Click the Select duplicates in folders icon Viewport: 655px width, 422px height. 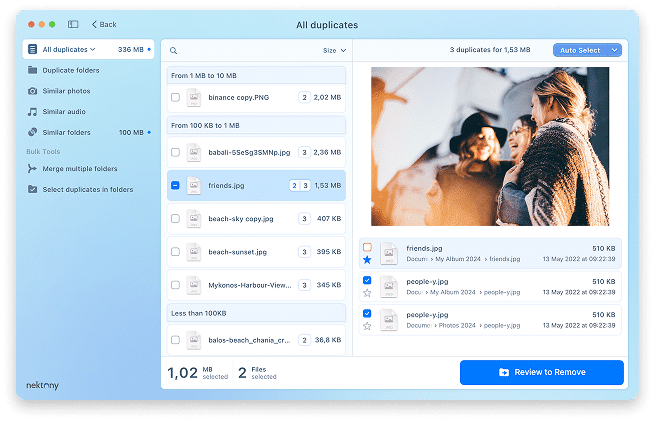33,189
